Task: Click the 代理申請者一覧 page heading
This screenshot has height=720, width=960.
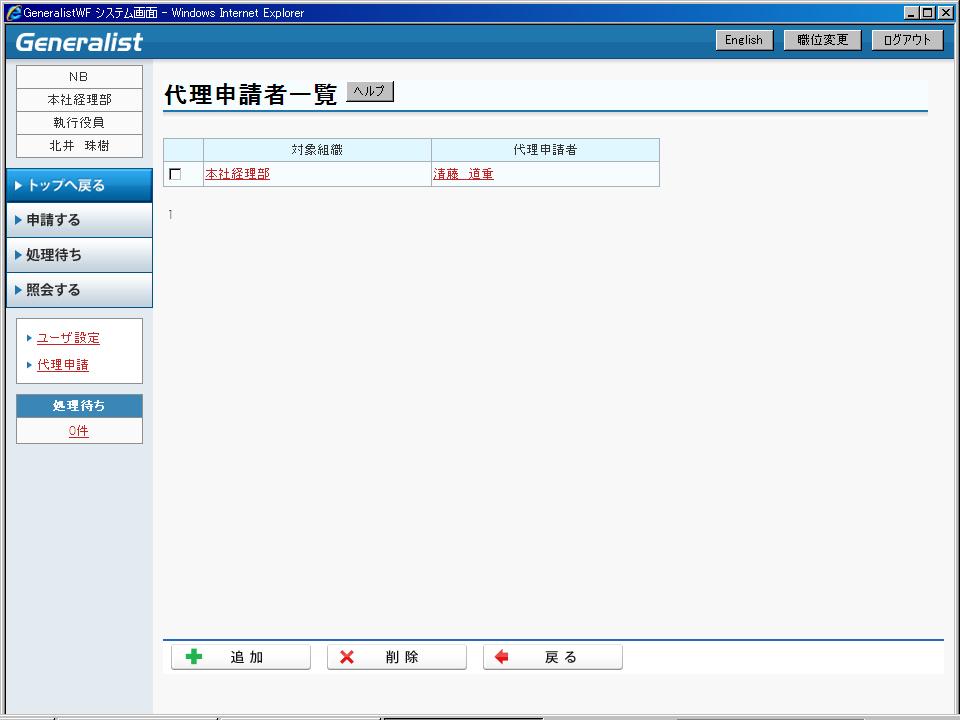Action: click(250, 95)
